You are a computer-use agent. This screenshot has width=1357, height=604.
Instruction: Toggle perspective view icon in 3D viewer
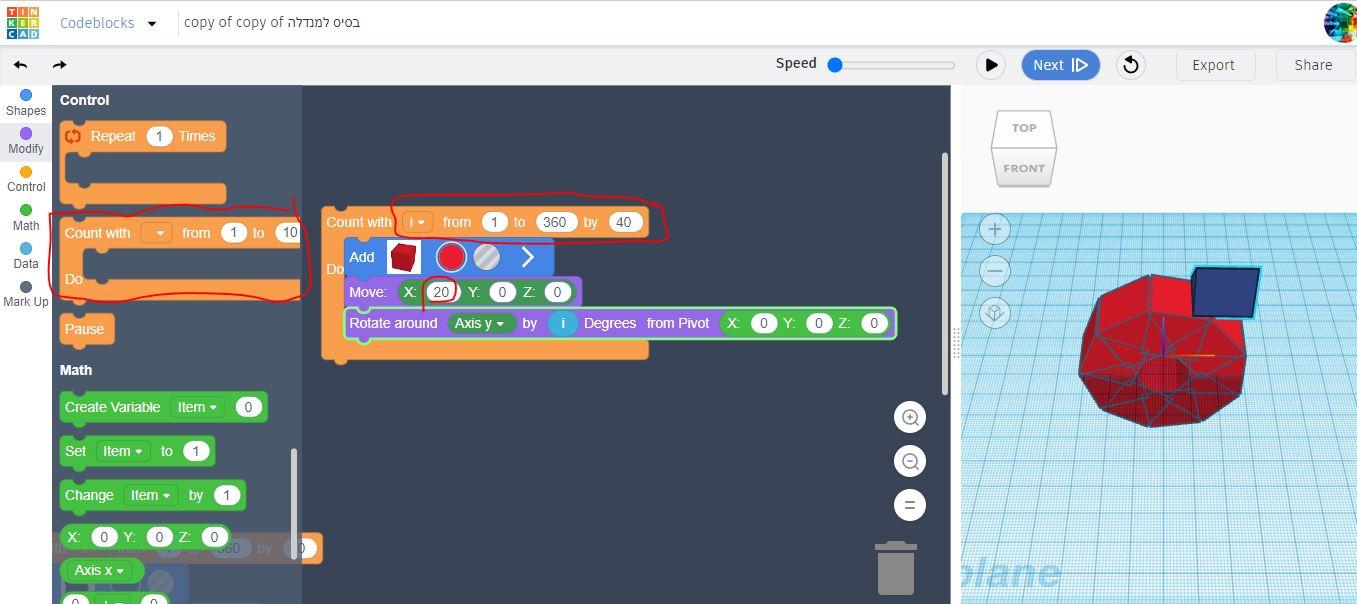pos(995,313)
